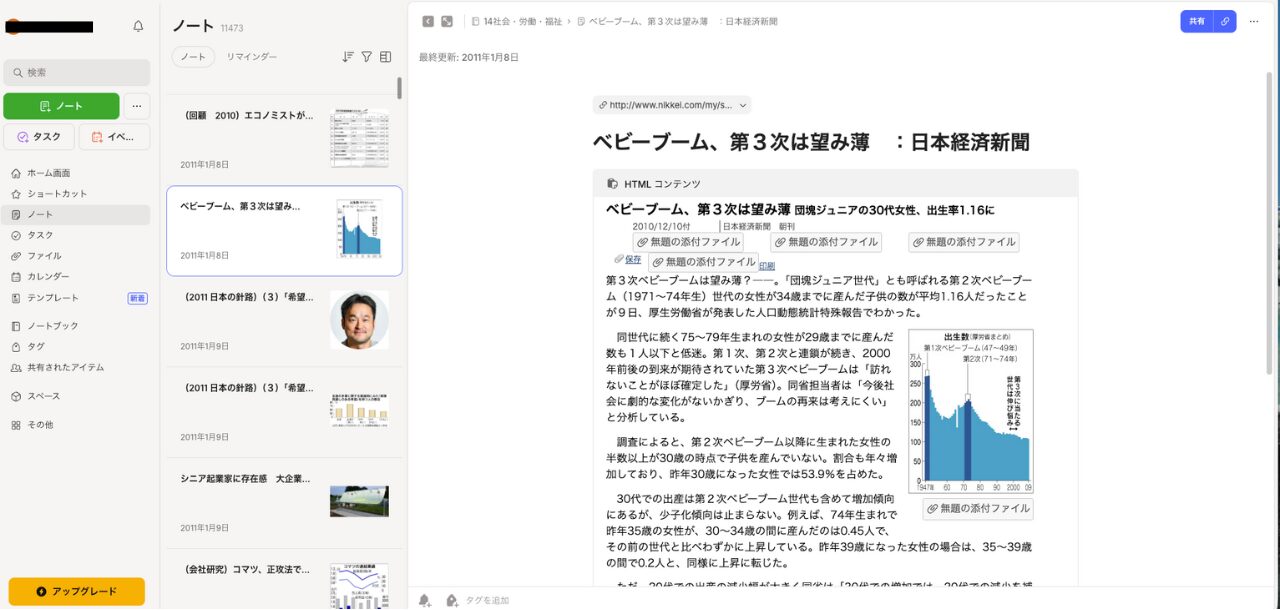1280x610 pixels.
Task: Expand the nikkei.com source URL dropdown
Action: click(x=671, y=104)
